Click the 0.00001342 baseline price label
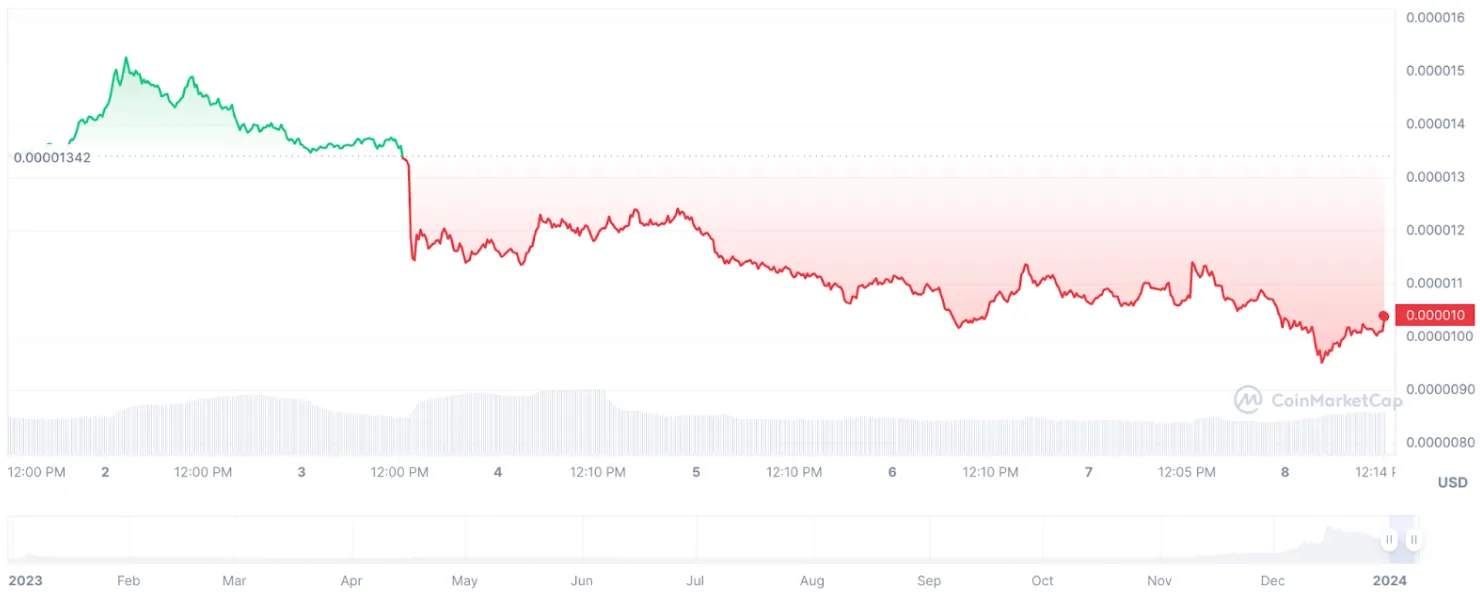 [x=51, y=157]
